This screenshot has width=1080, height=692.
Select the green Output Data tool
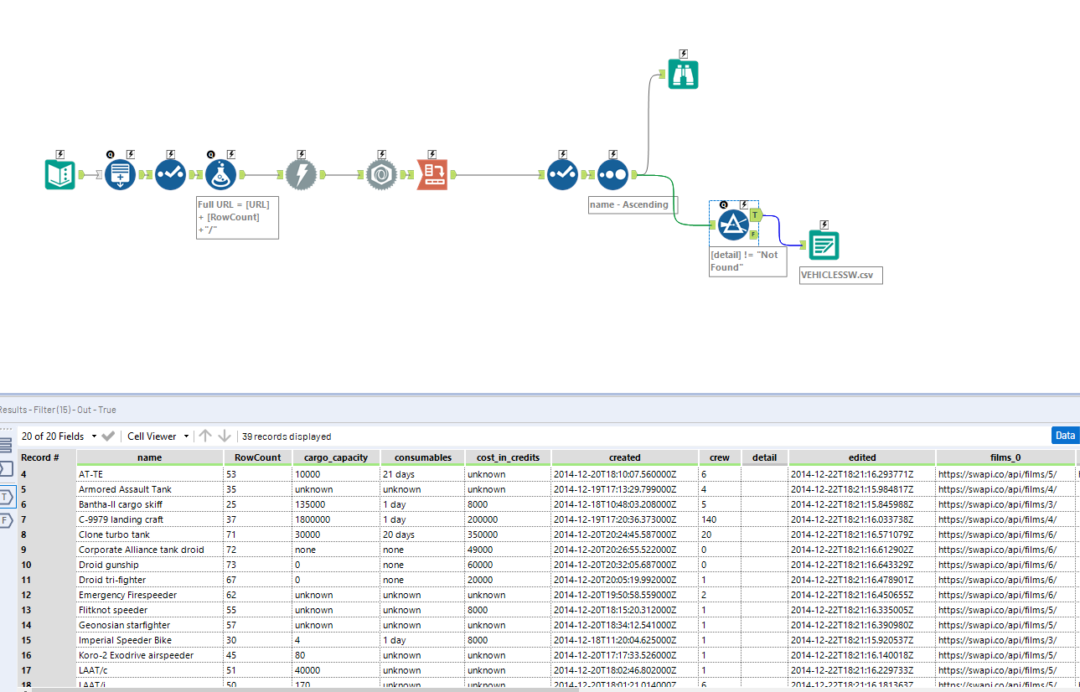[x=823, y=243]
